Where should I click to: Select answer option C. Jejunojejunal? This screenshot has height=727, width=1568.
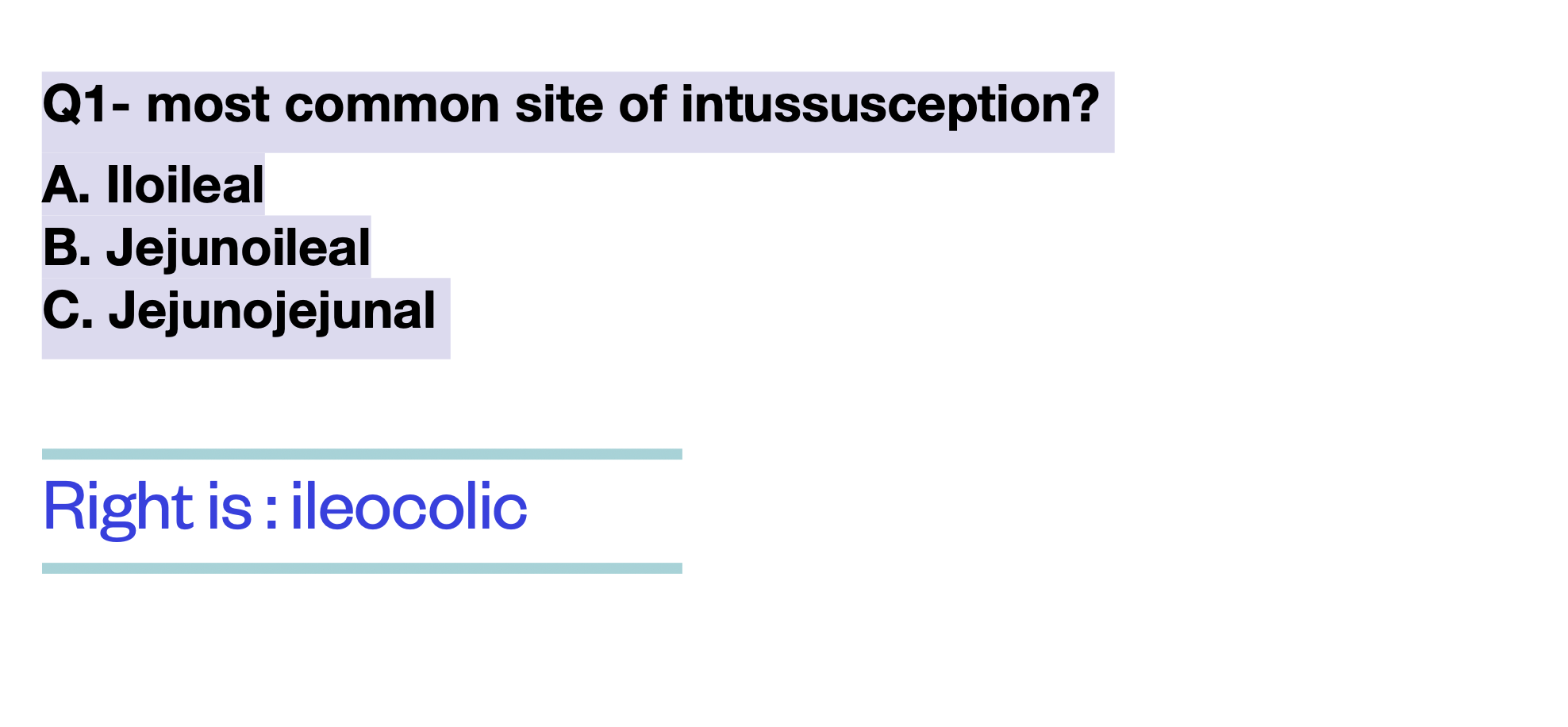coord(239,310)
